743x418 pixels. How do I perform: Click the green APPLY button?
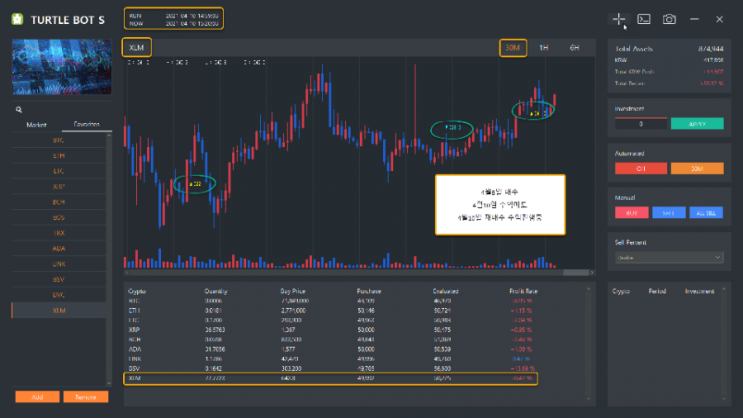(697, 124)
